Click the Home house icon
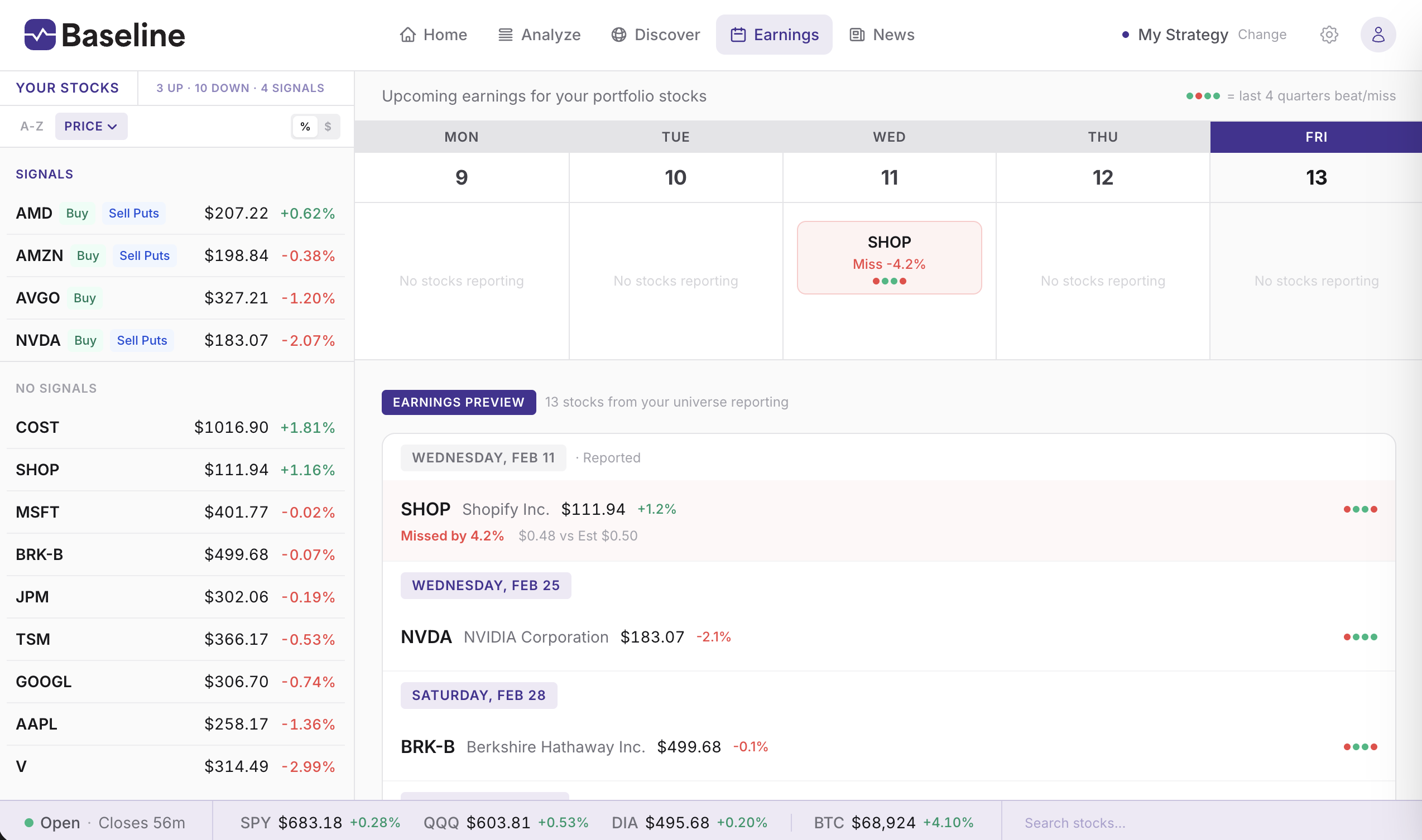Screen dimensions: 1422x840 pyautogui.click(x=409, y=35)
